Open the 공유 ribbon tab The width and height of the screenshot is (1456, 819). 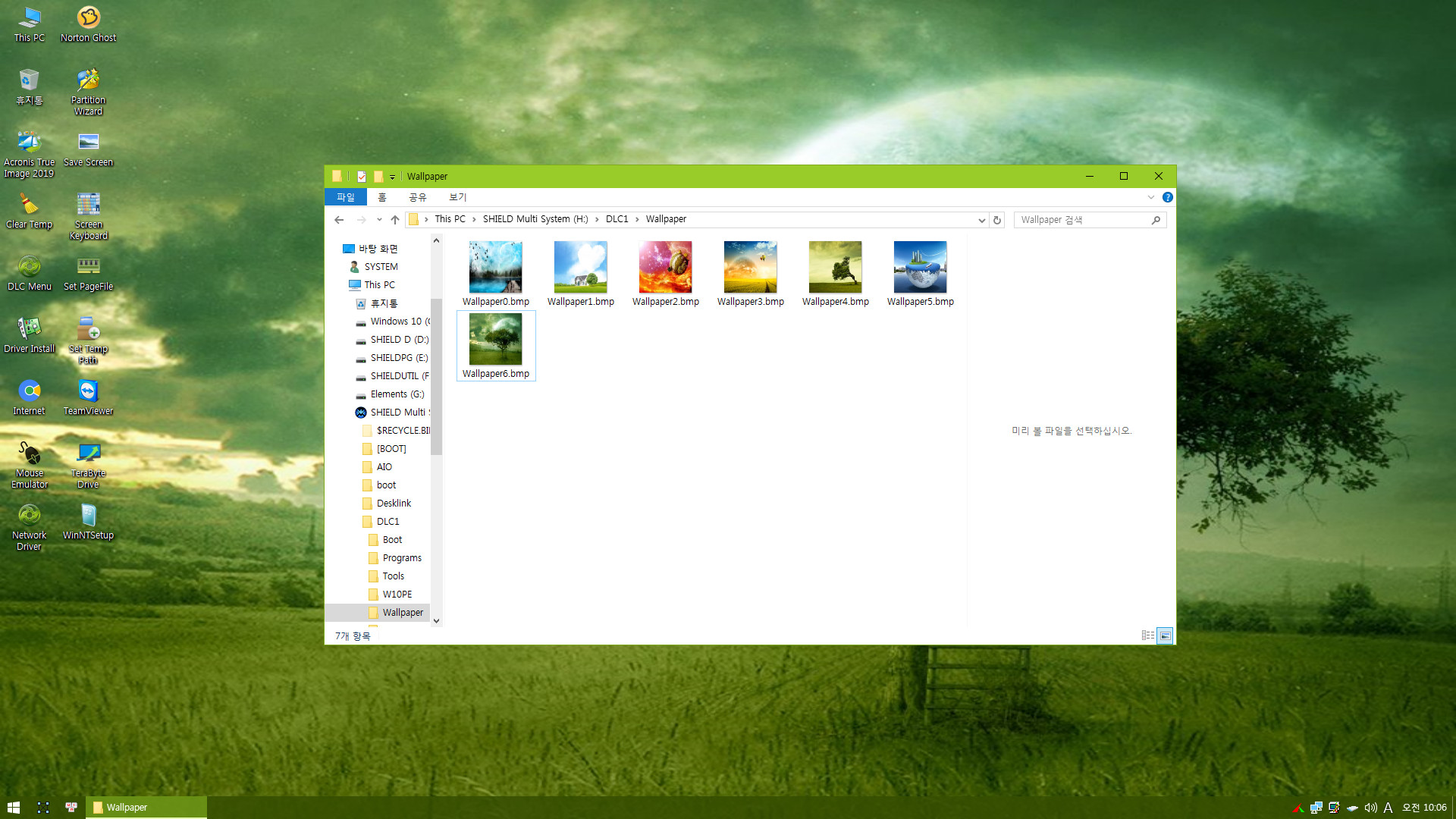(x=418, y=197)
